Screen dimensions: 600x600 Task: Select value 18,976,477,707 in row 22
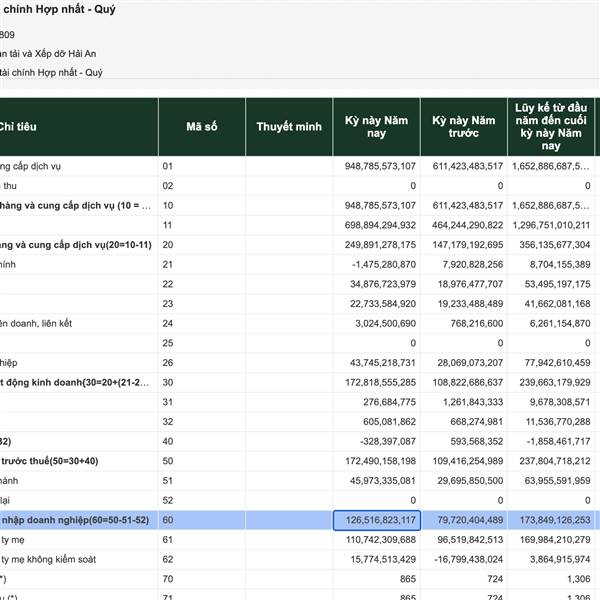click(x=470, y=284)
